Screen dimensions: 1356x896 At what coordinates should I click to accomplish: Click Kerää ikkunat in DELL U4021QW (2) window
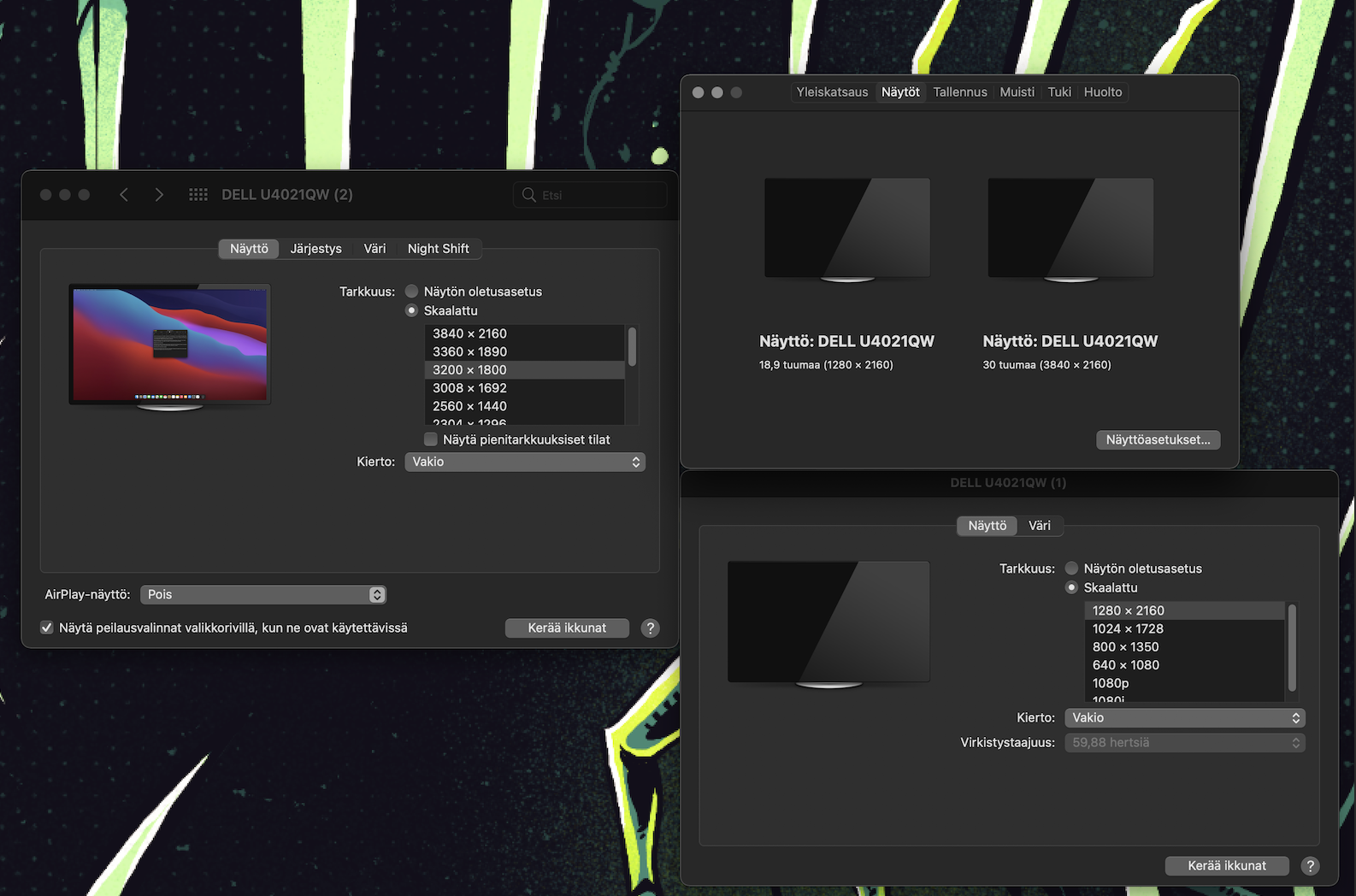pos(567,628)
